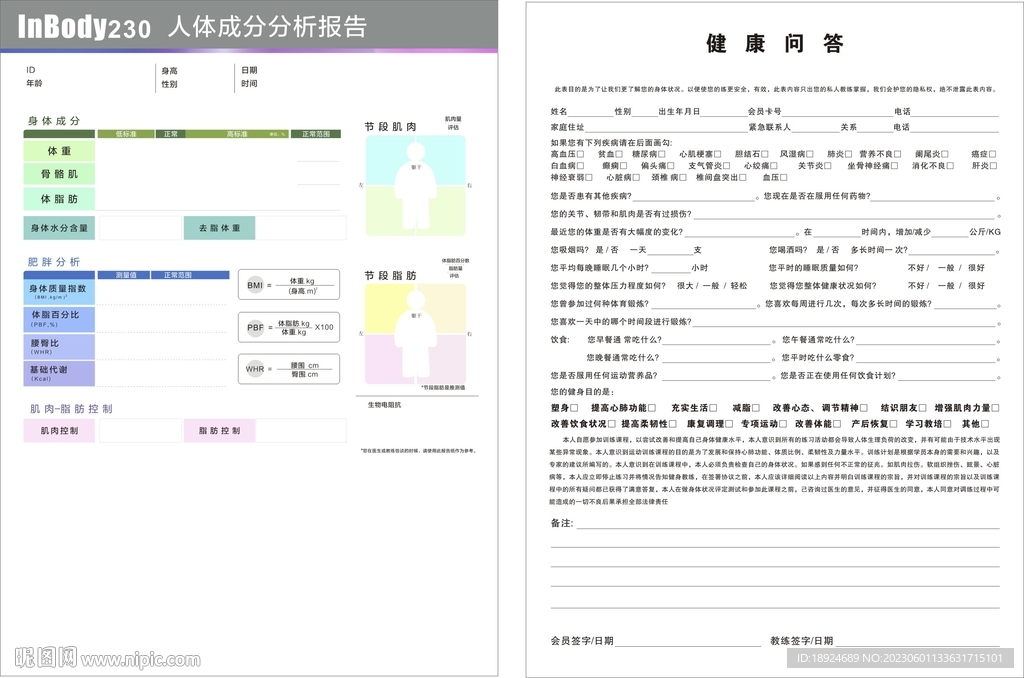
Task: Select the 身体质量指数 row label
Action: click(59, 291)
